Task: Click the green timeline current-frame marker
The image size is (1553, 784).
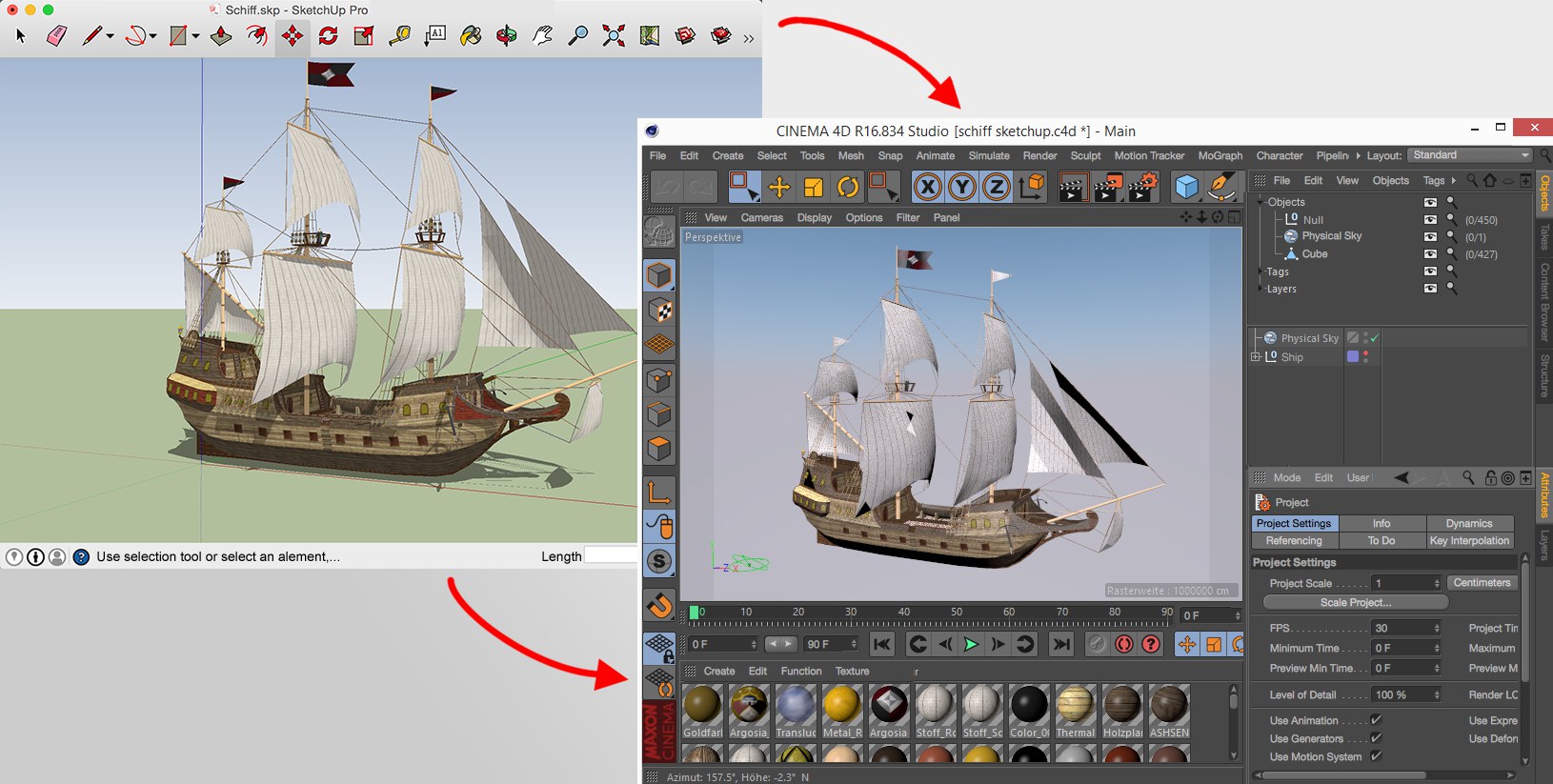Action: (695, 613)
